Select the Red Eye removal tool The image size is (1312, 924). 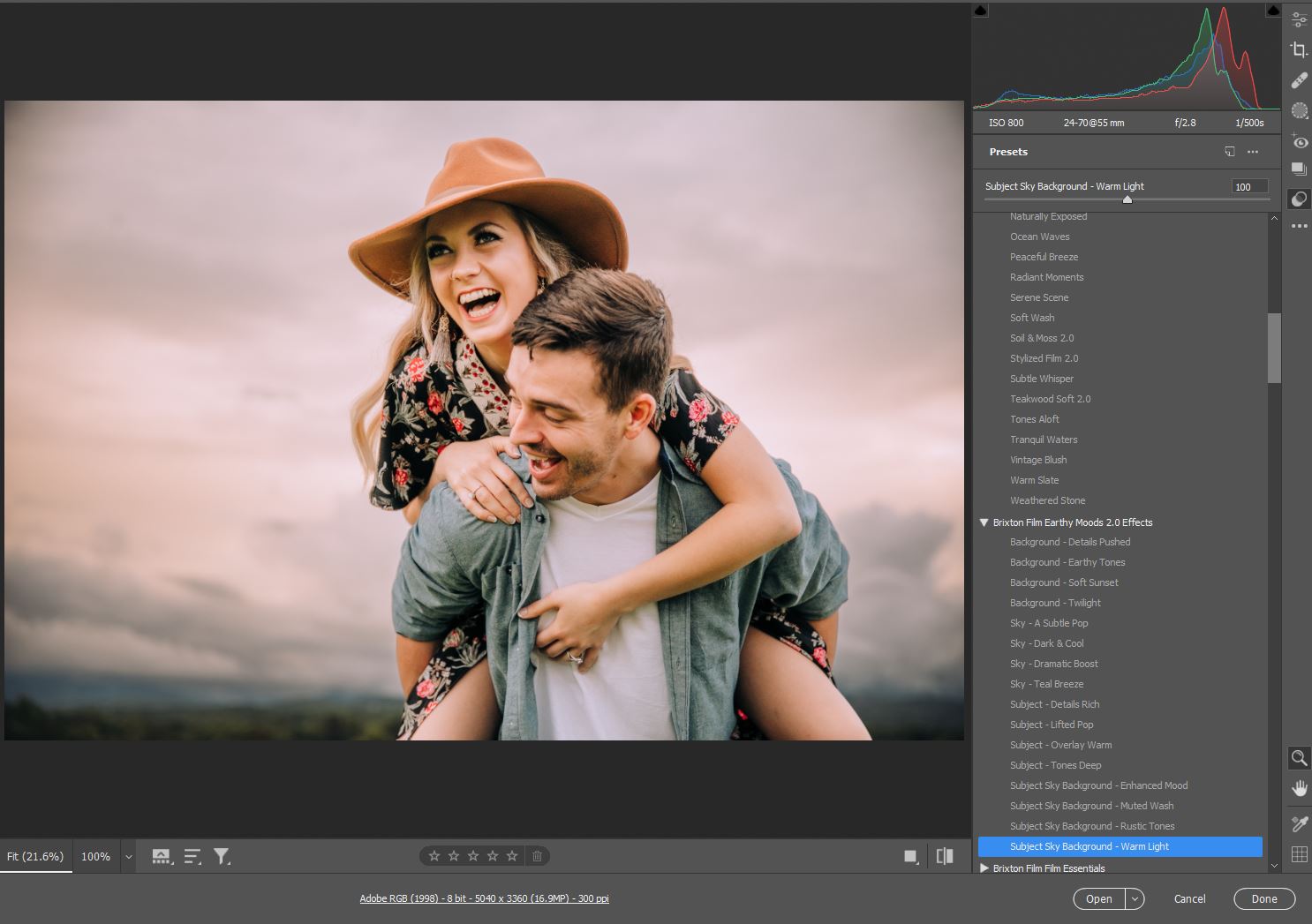[x=1299, y=141]
